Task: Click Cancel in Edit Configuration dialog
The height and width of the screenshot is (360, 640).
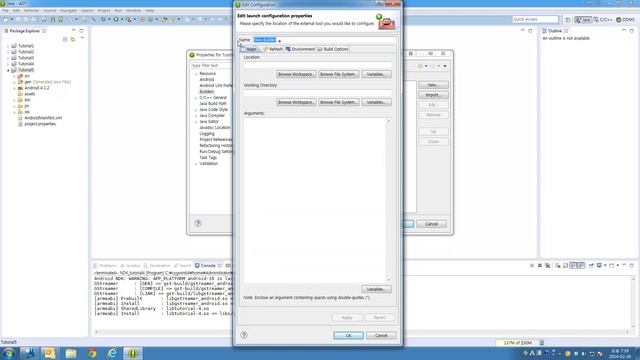Action: (381, 336)
